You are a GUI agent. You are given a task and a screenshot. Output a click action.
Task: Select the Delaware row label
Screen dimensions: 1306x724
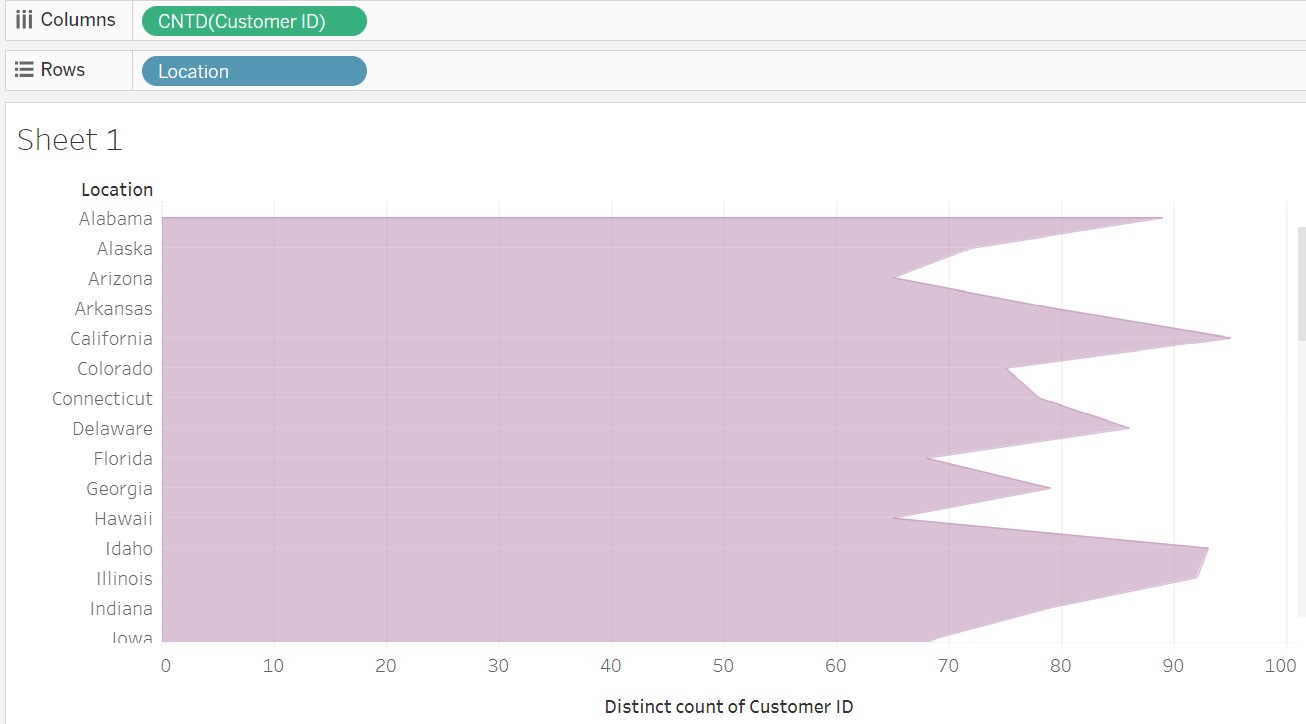tap(112, 429)
